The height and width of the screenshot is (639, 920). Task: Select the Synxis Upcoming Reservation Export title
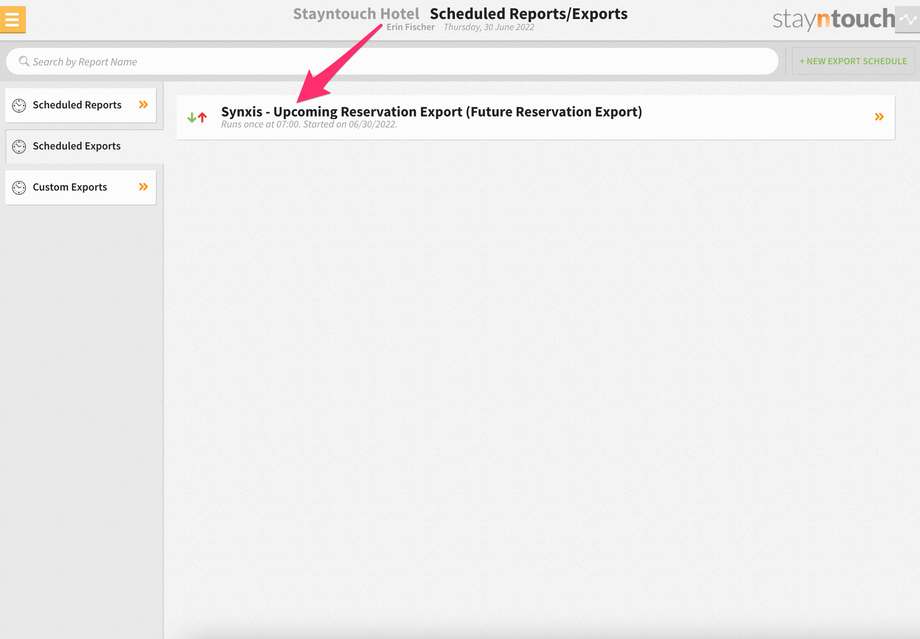click(x=431, y=111)
